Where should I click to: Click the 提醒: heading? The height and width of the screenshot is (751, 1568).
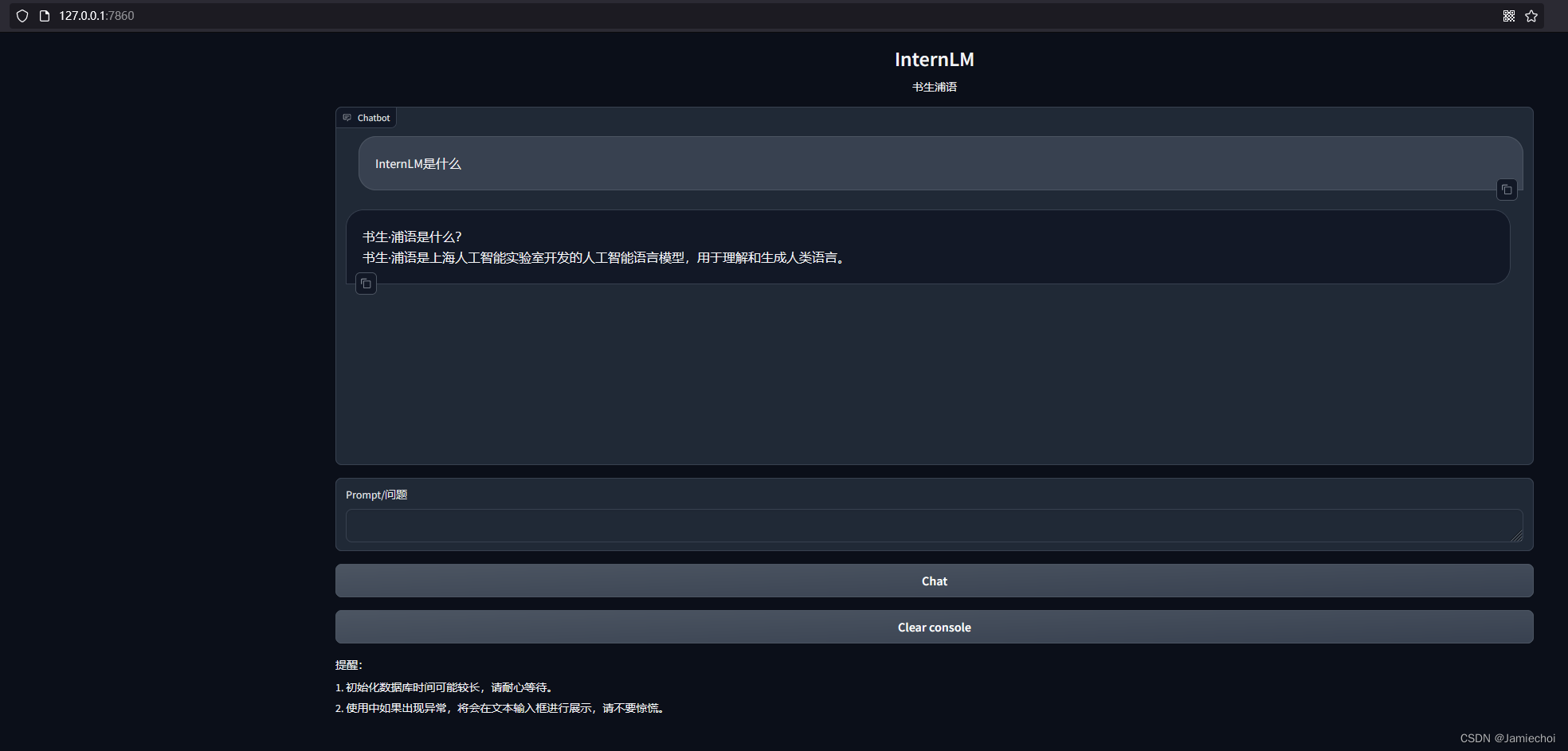coord(349,665)
